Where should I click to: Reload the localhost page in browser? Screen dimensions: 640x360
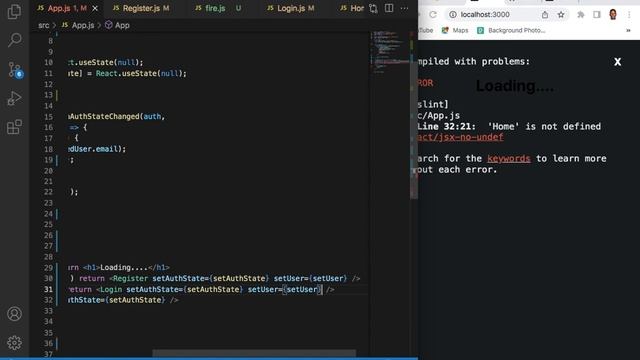[433, 15]
